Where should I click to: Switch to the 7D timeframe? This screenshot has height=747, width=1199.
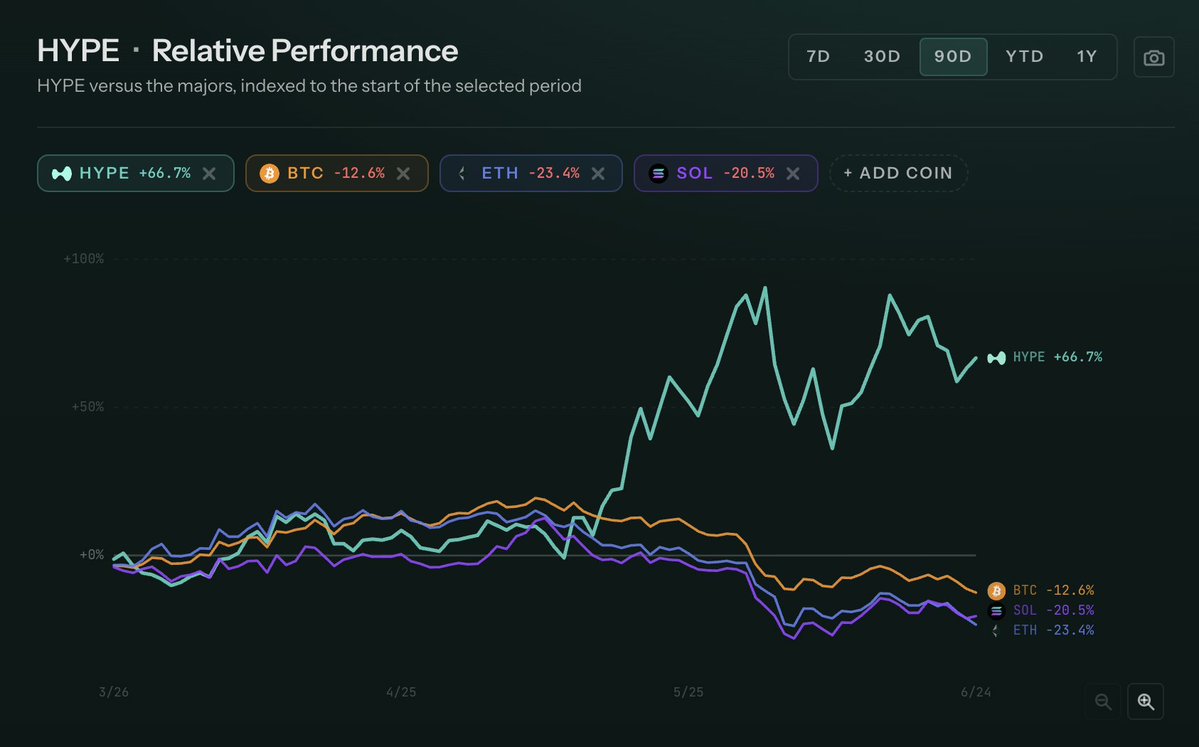coord(818,57)
